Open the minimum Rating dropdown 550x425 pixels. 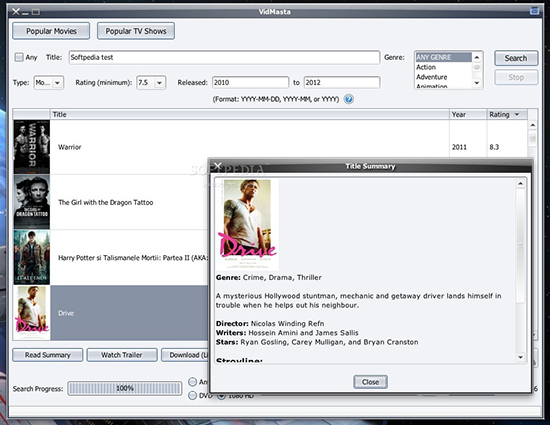click(151, 83)
